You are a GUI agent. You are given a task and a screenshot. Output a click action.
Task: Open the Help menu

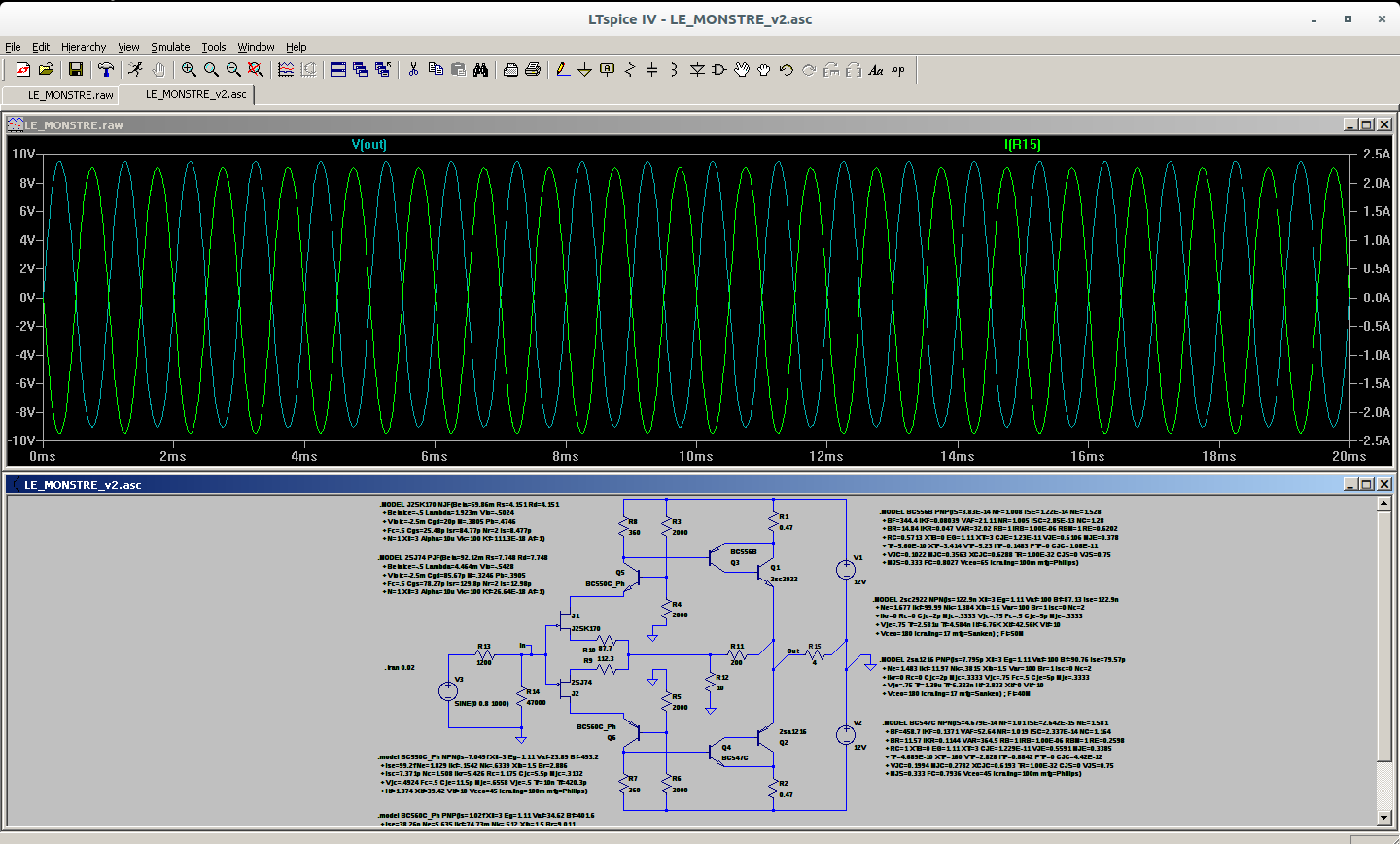(x=297, y=47)
